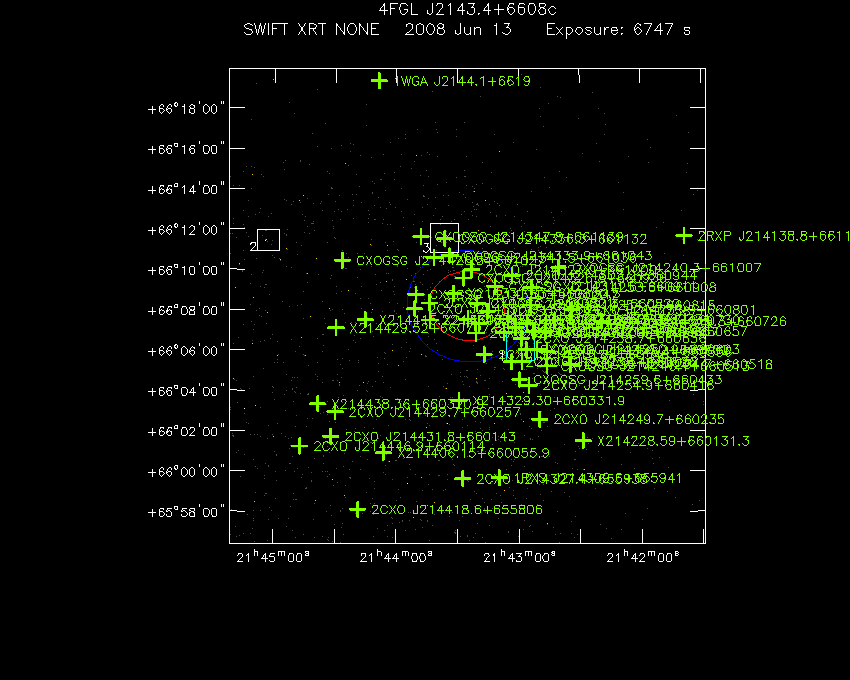850x680 pixels.
Task: Select the label X214329.30+660331.9
Action: (x=549, y=401)
